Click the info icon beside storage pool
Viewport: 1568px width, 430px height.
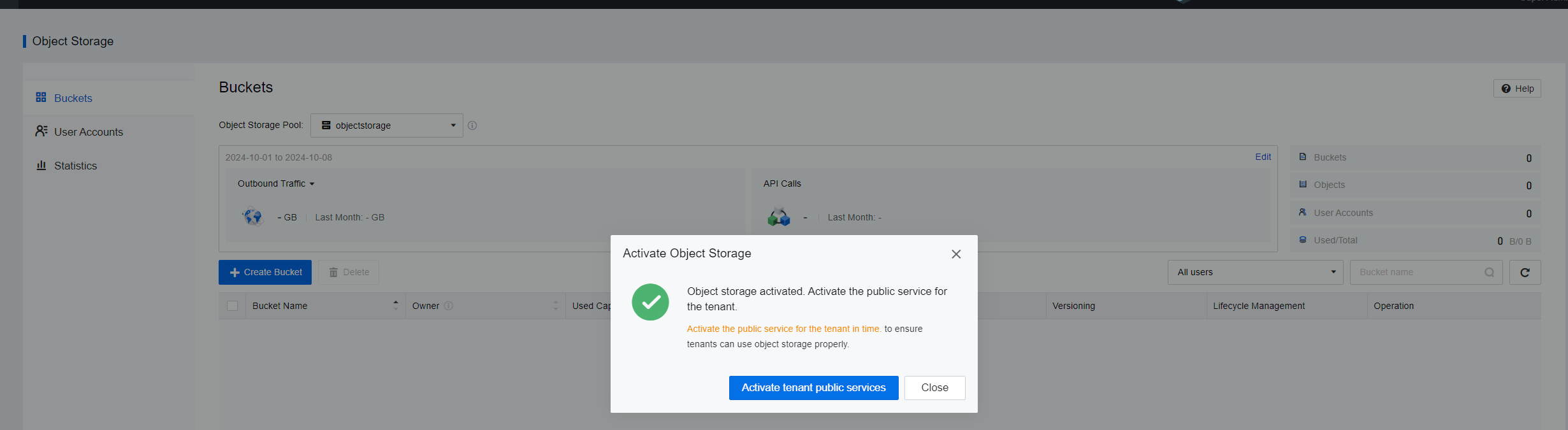[472, 125]
